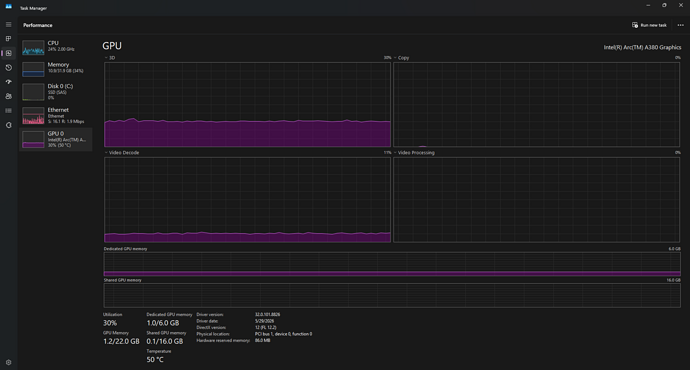
Task: Click the large GPU heading
Action: [112, 46]
